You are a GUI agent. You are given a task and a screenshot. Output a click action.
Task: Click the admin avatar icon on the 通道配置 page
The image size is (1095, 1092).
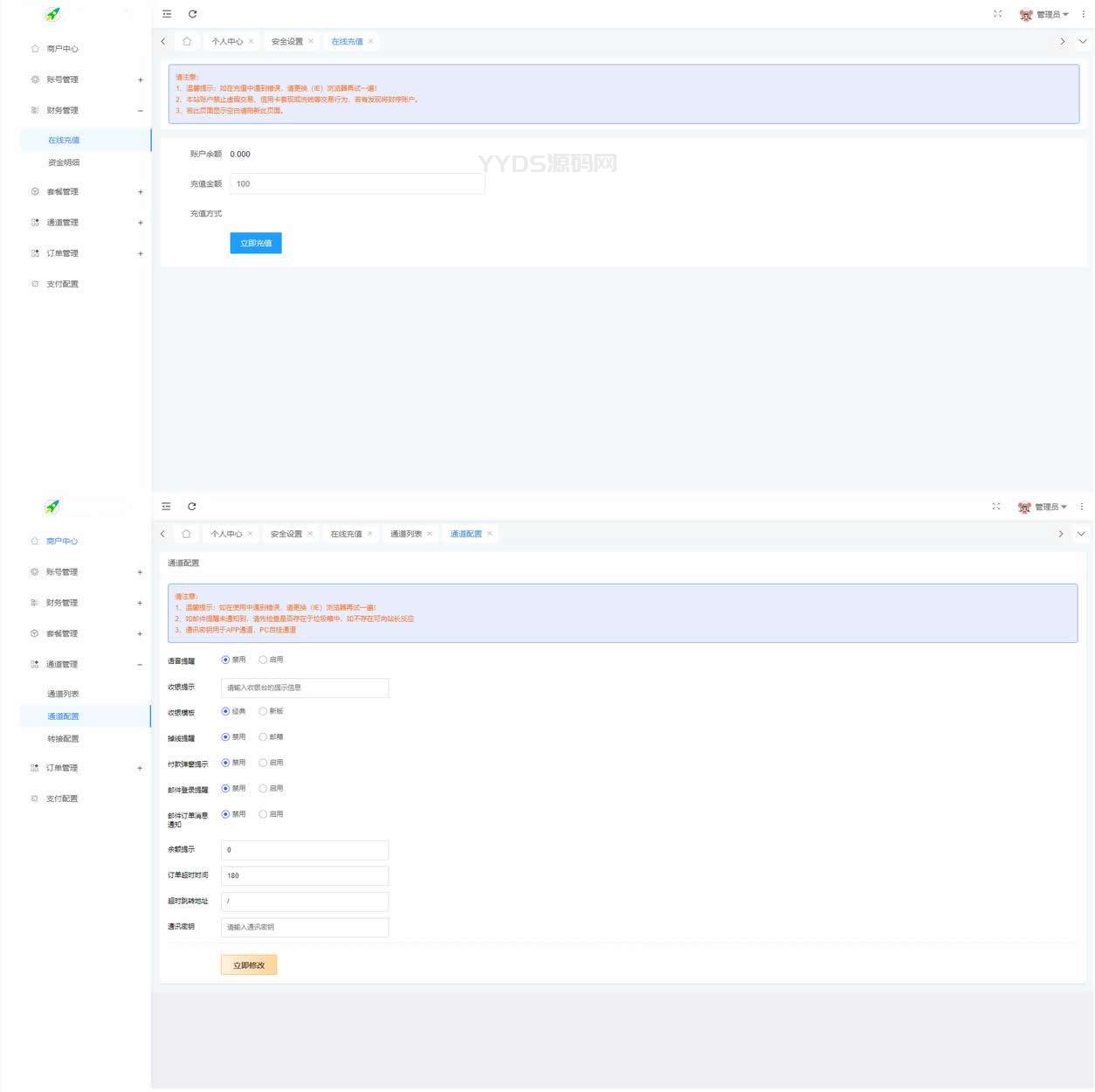point(1024,508)
